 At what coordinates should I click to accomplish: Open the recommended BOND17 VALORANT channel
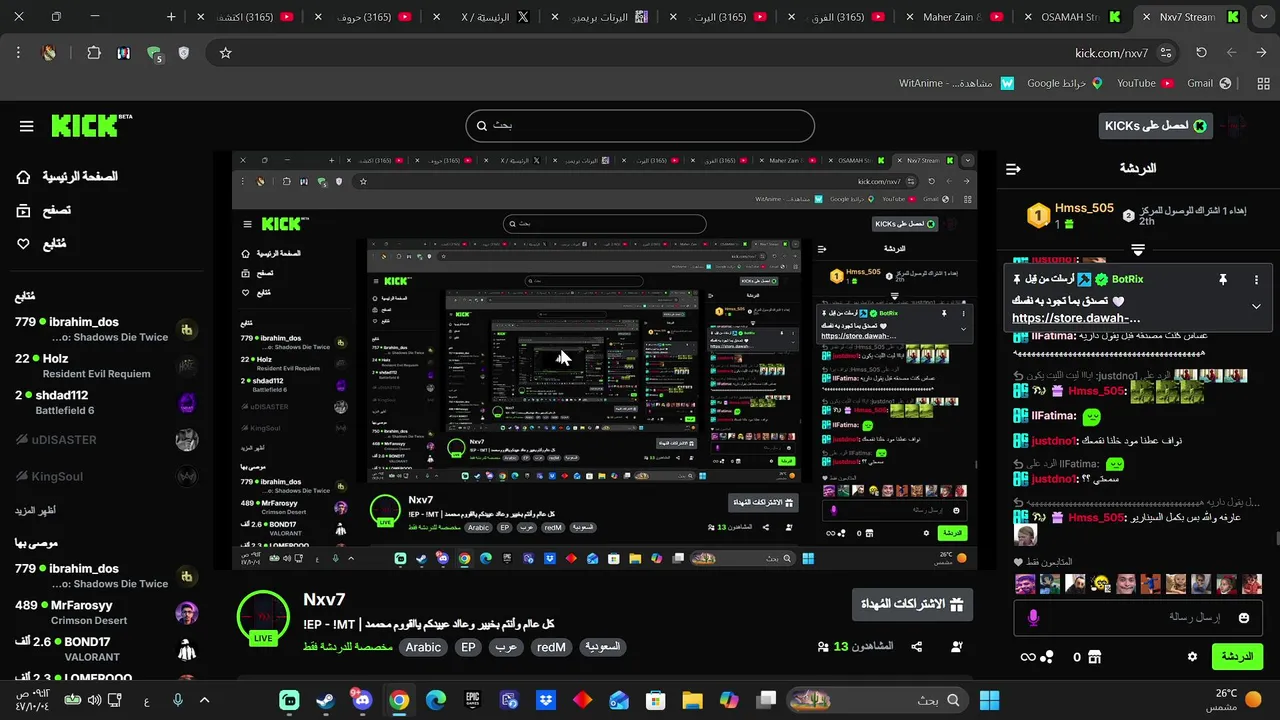tap(105, 649)
